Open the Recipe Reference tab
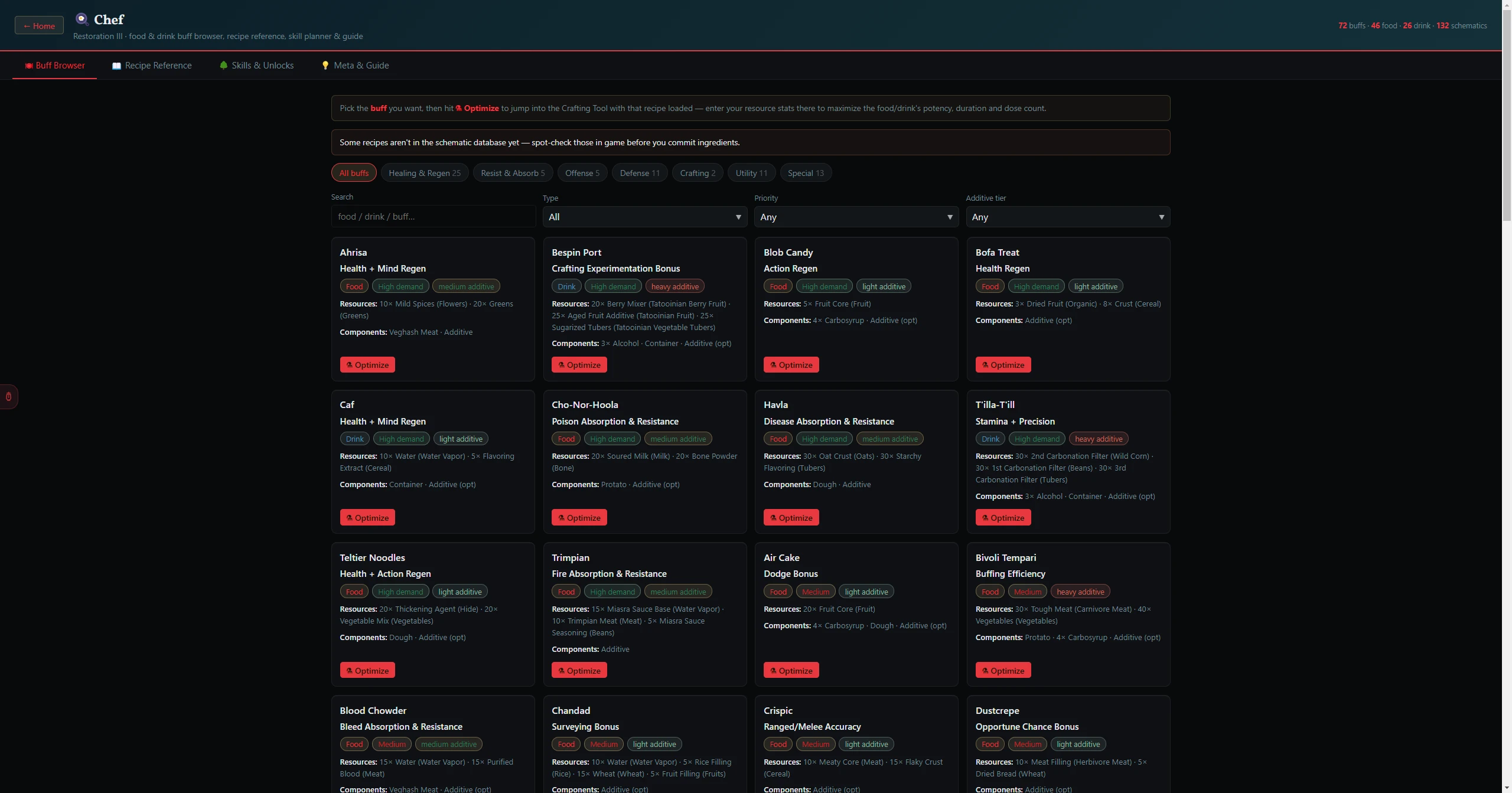Screen dimensions: 1512x793 pyautogui.click(x=152, y=66)
